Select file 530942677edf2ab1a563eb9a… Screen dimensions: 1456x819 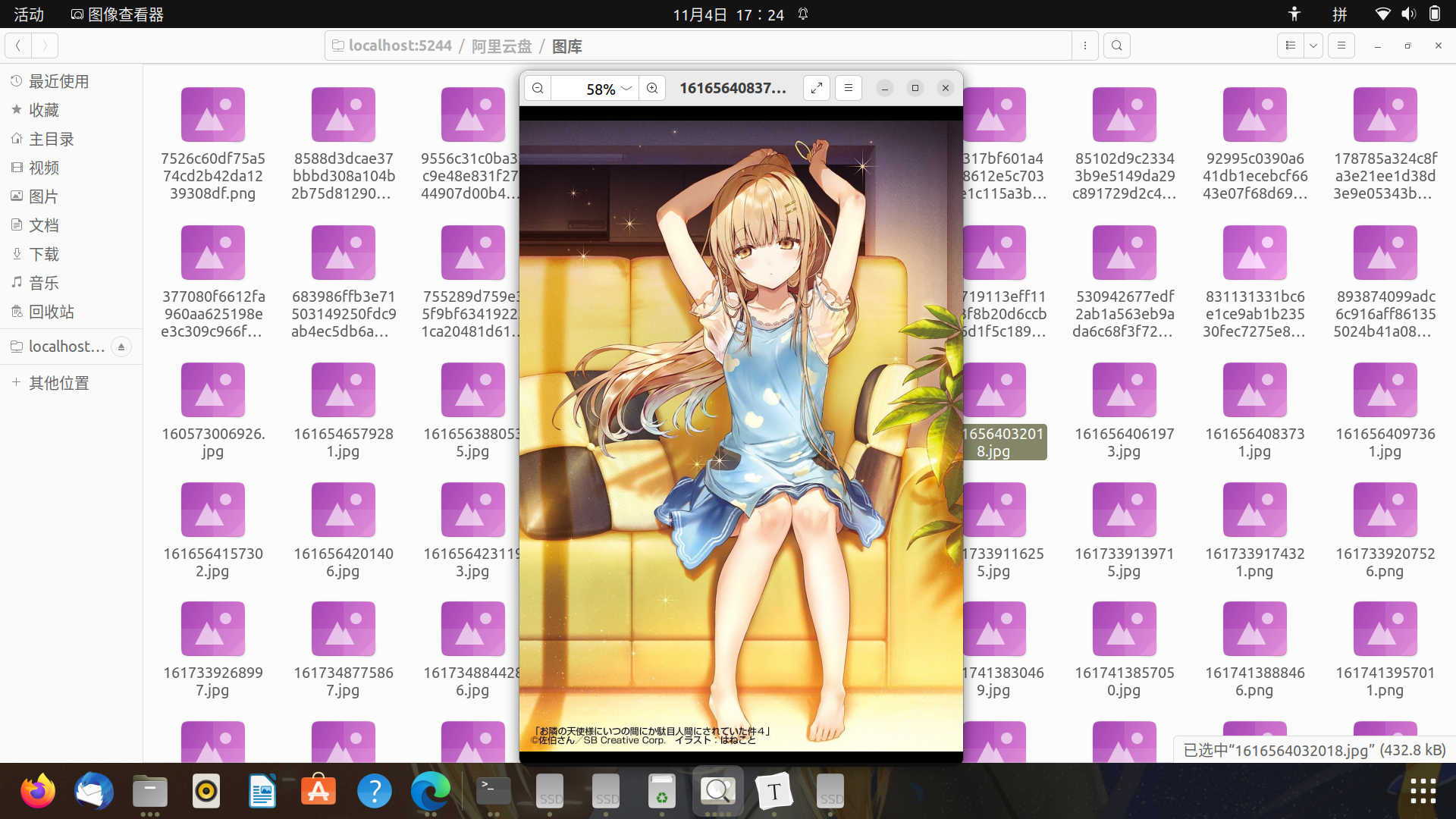(x=1125, y=282)
